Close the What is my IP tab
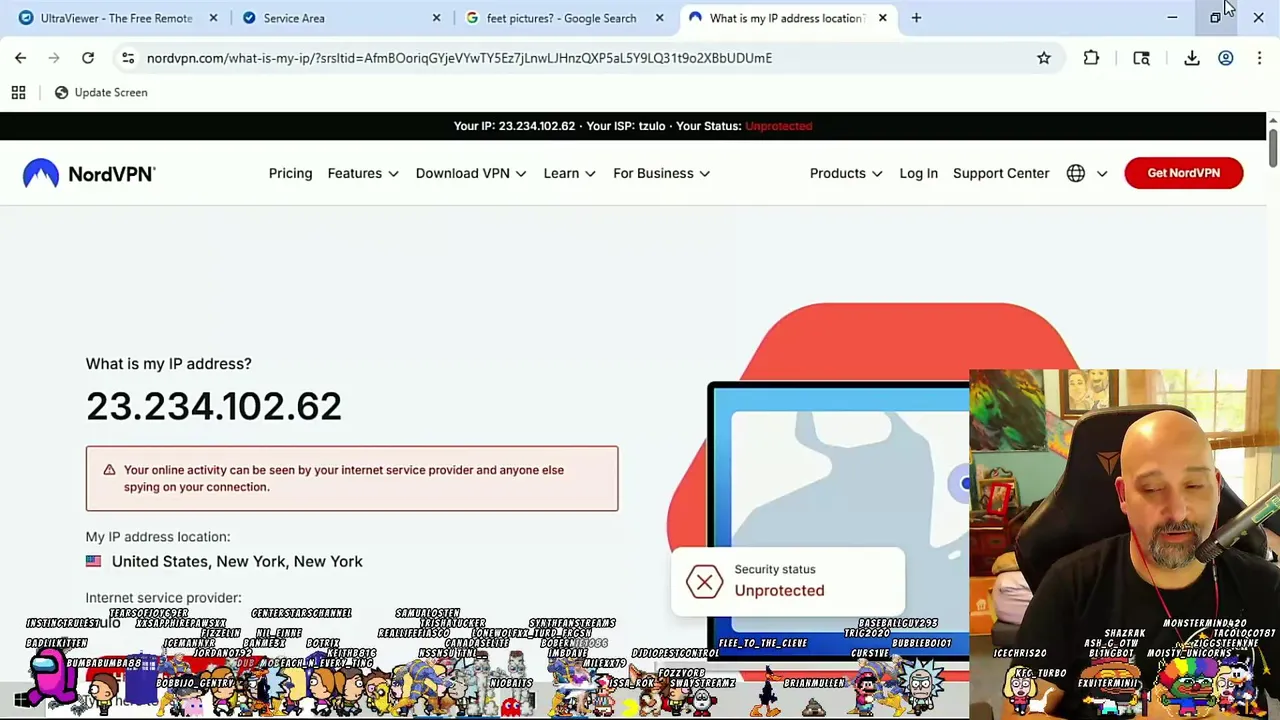The width and height of the screenshot is (1280, 720). click(882, 18)
